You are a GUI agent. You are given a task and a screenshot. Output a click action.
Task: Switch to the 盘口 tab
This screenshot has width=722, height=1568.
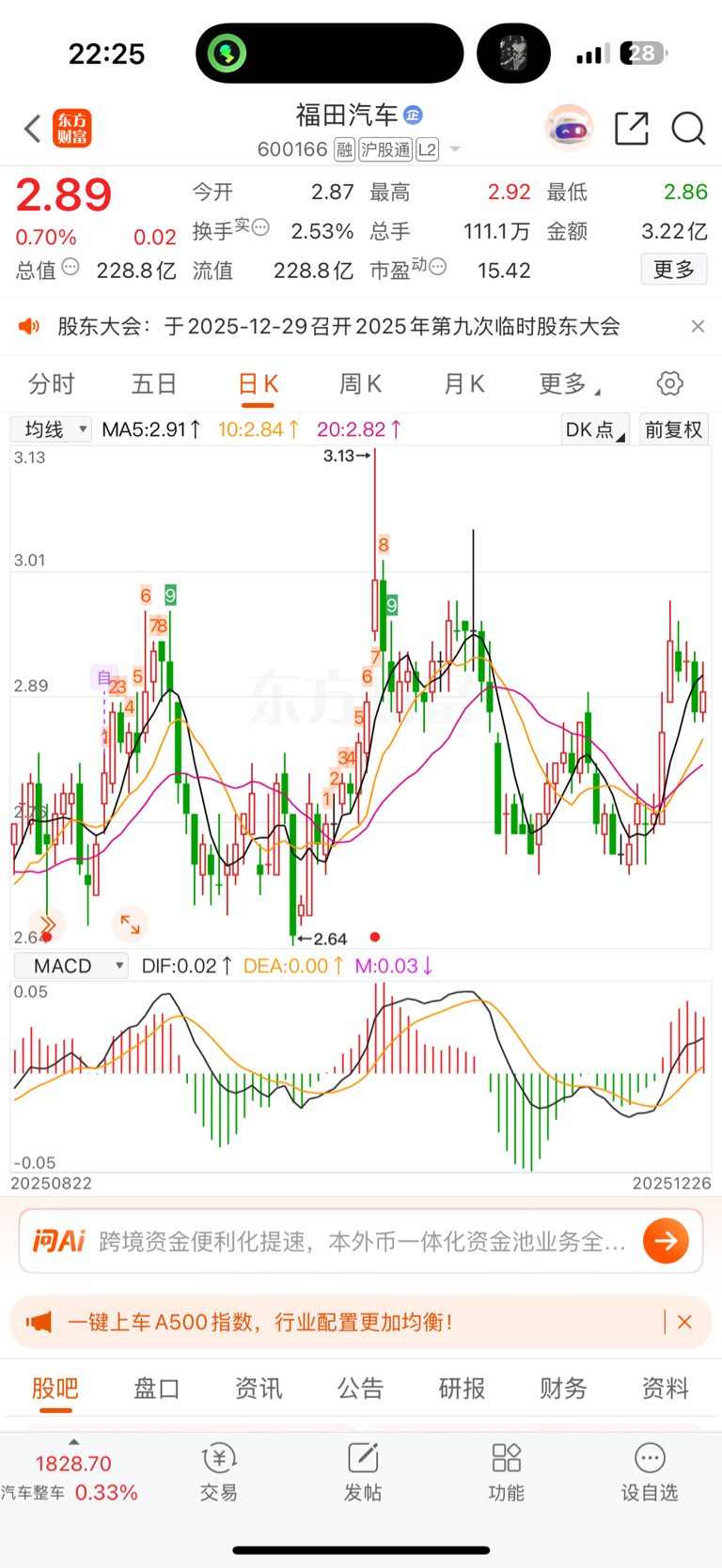coord(156,1389)
